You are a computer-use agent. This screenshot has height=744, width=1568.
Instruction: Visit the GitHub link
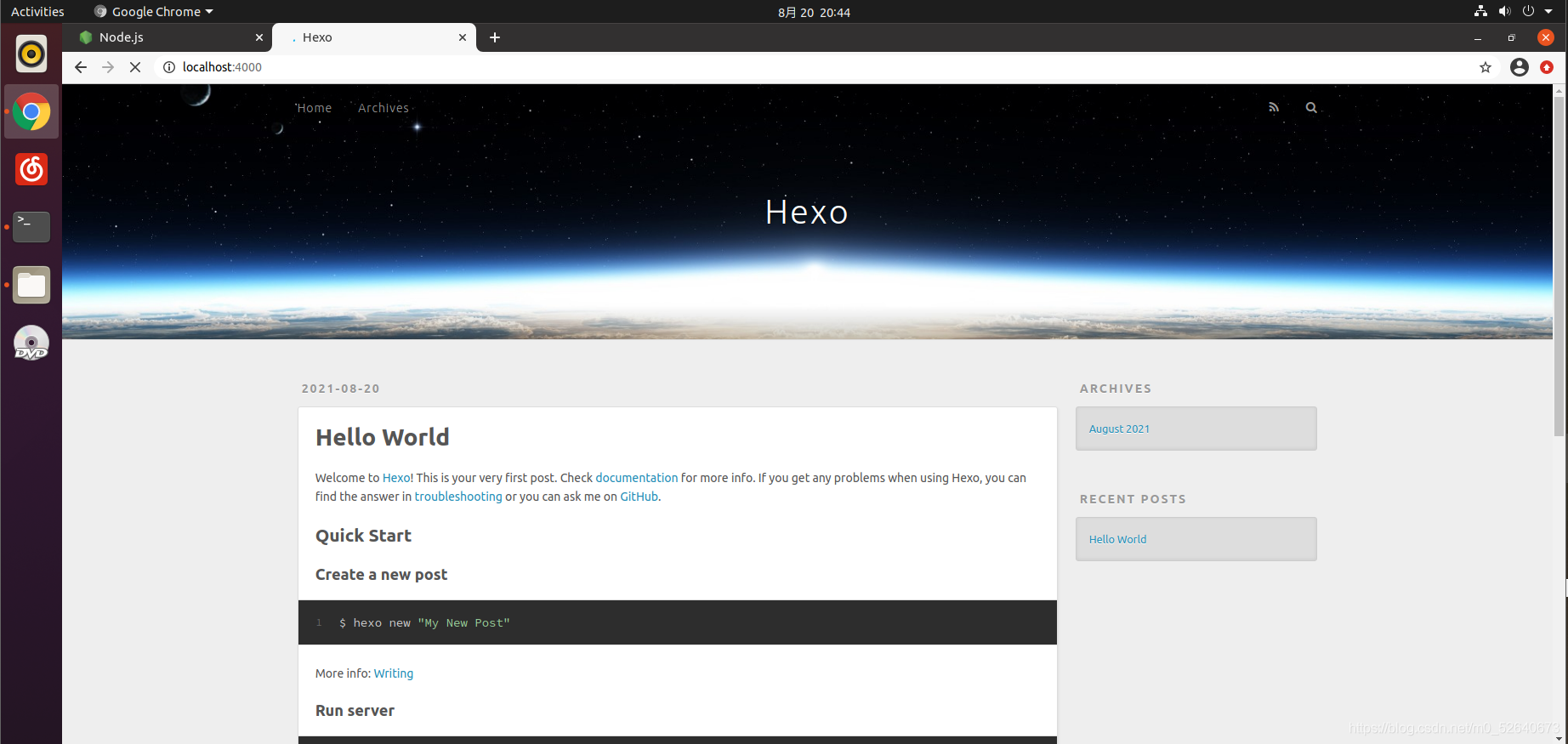point(639,497)
